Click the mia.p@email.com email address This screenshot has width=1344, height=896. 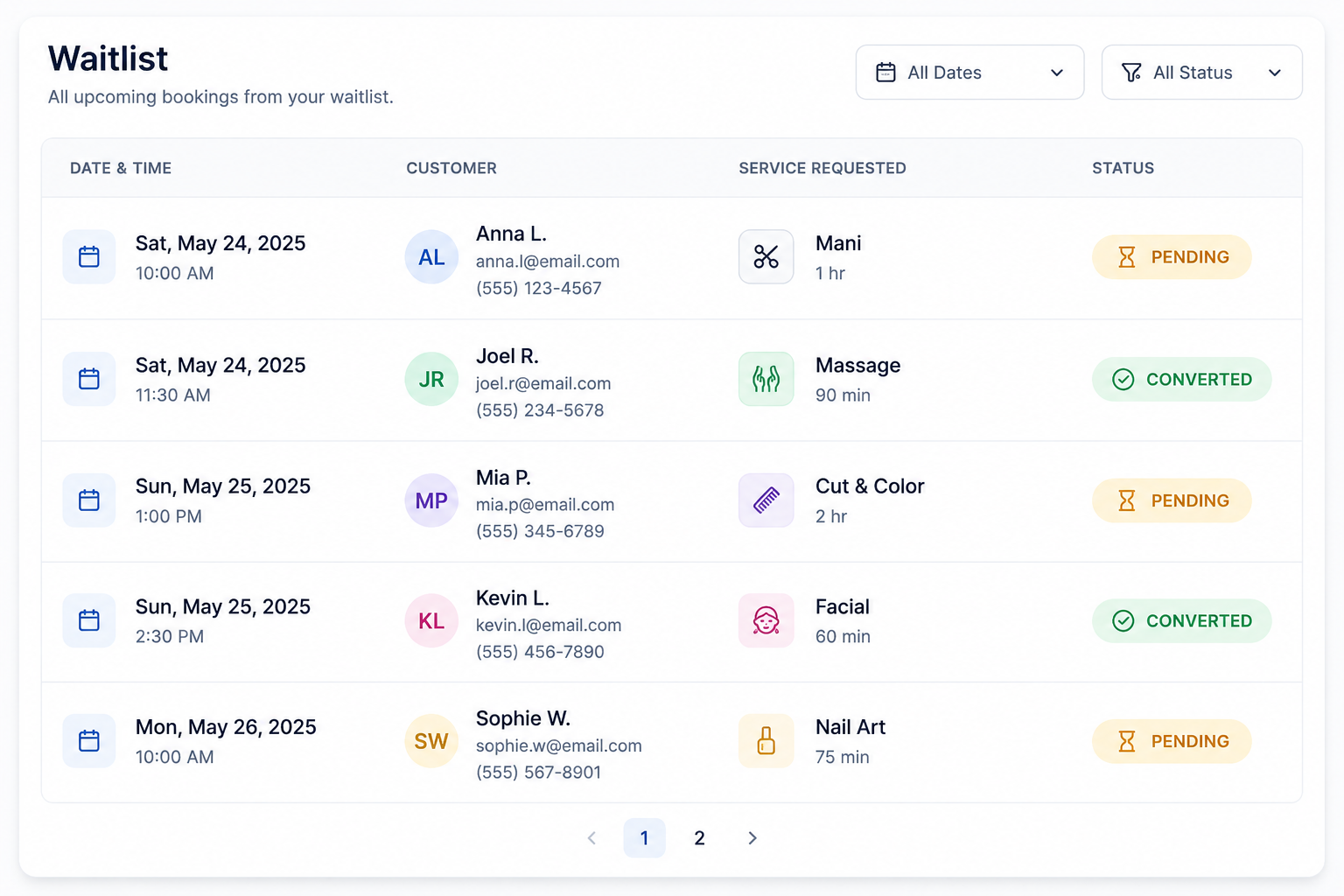(x=545, y=505)
